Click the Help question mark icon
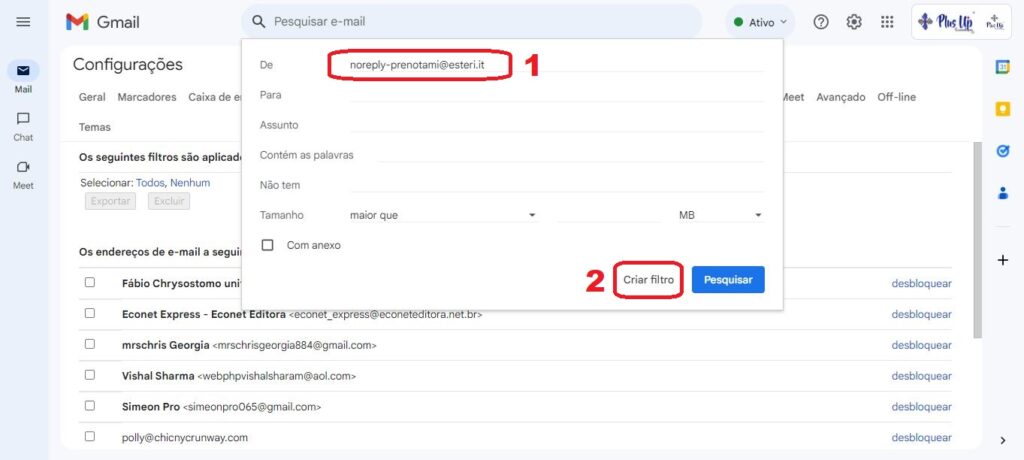 click(x=821, y=22)
